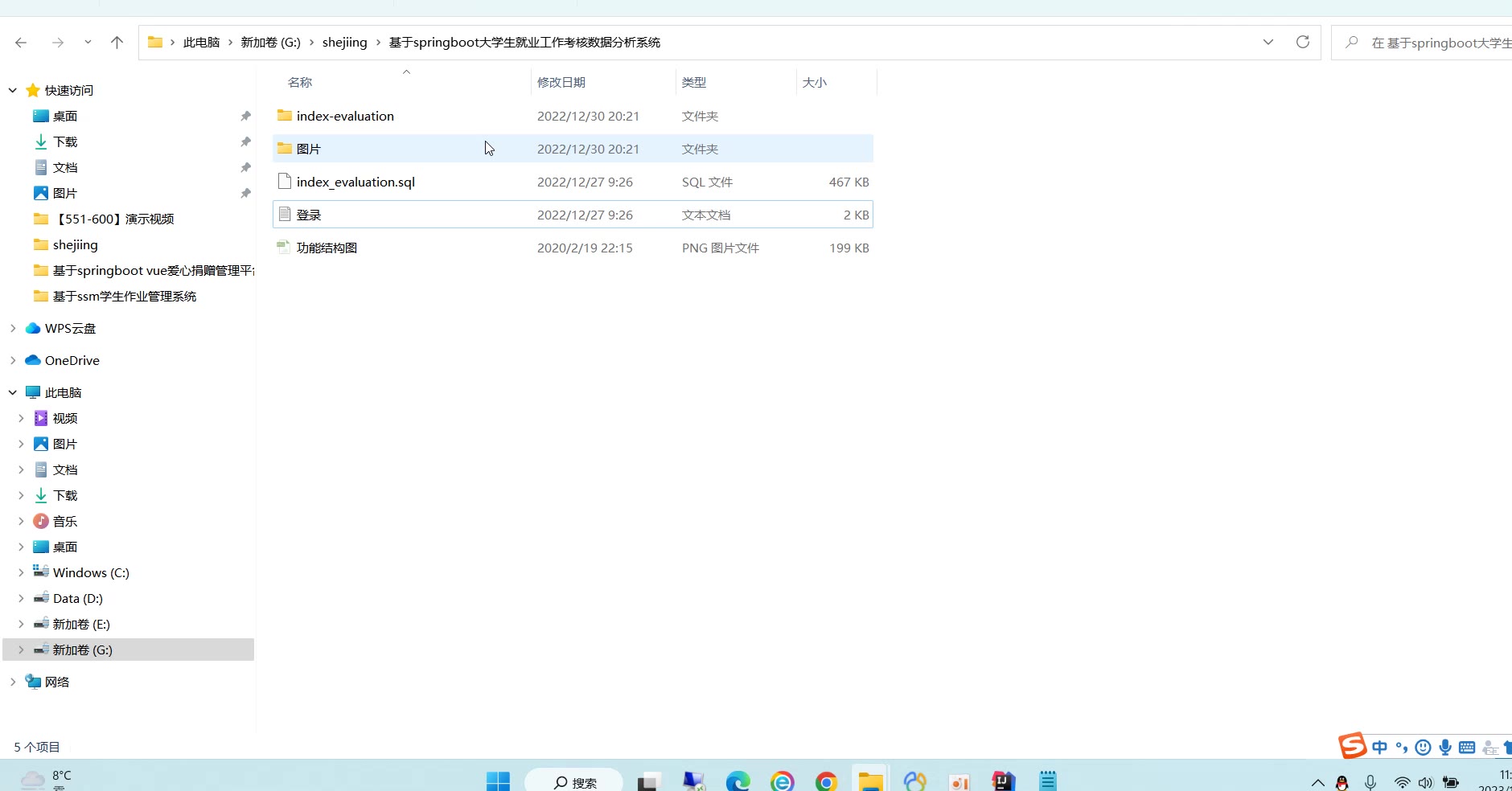Sort files by 大小 column header
The width and height of the screenshot is (1512, 791).
814,82
